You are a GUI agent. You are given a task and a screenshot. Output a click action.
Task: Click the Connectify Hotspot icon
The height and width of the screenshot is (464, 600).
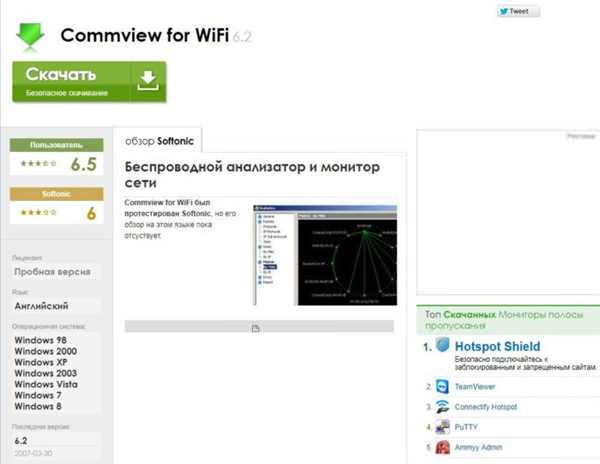tap(443, 407)
